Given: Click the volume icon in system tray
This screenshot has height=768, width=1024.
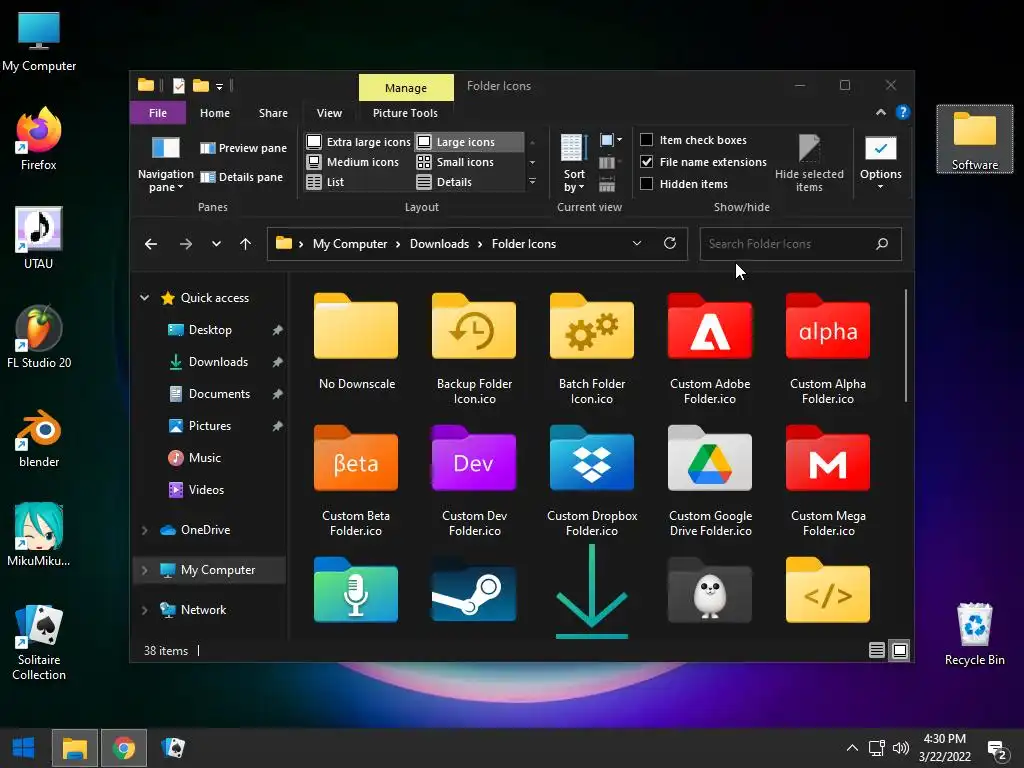Looking at the screenshot, I should pos(901,748).
